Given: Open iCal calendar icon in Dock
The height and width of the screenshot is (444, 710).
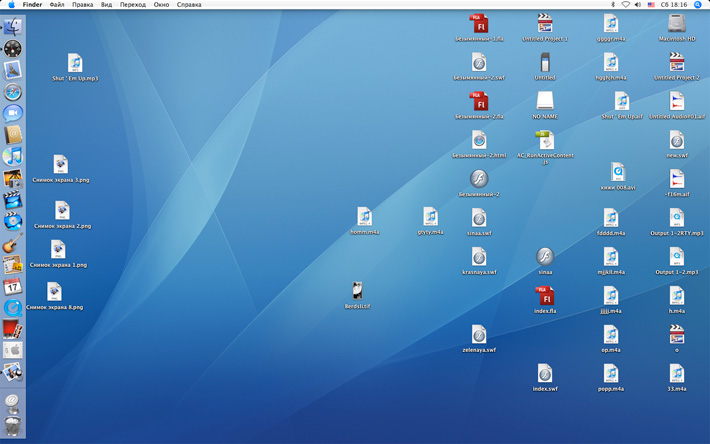Looking at the screenshot, I should coord(13,286).
